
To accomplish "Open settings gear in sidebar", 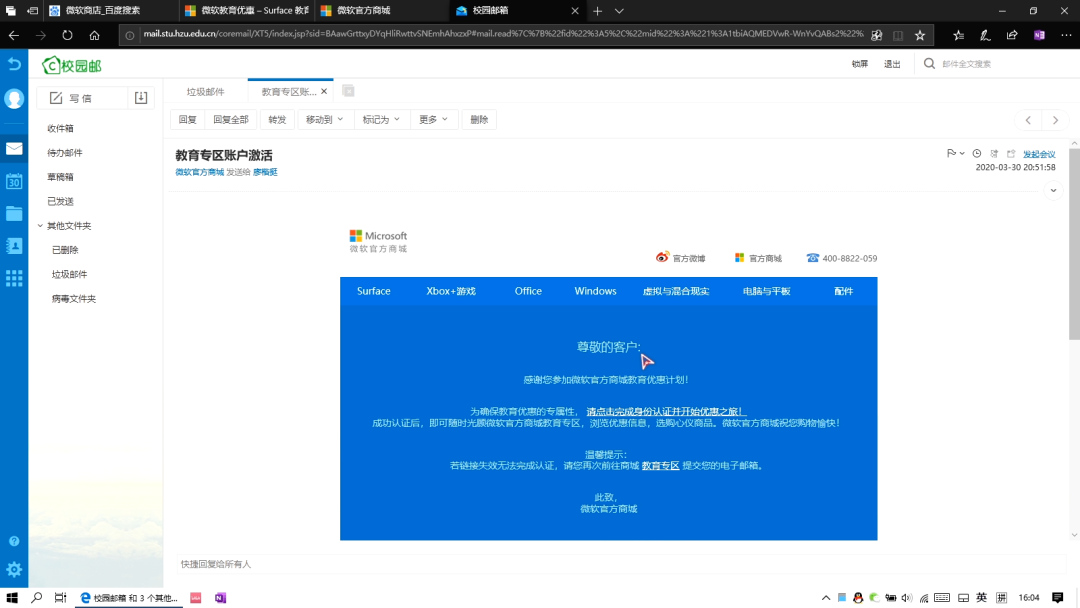I will click(14, 569).
